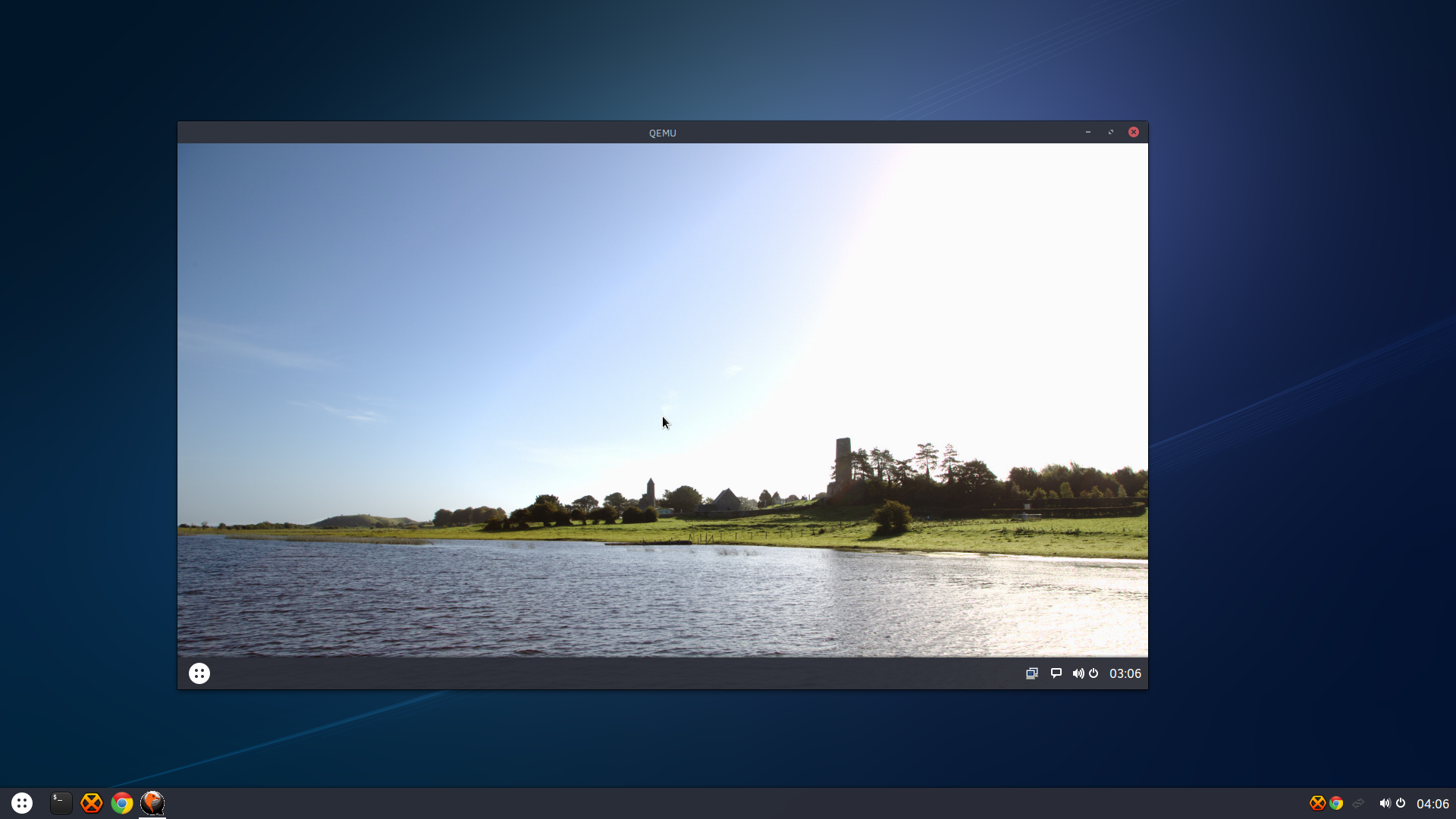Image resolution: width=1456 pixels, height=819 pixels.
Task: Click the Chrome icon in the system tray
Action: pyautogui.click(x=1336, y=803)
